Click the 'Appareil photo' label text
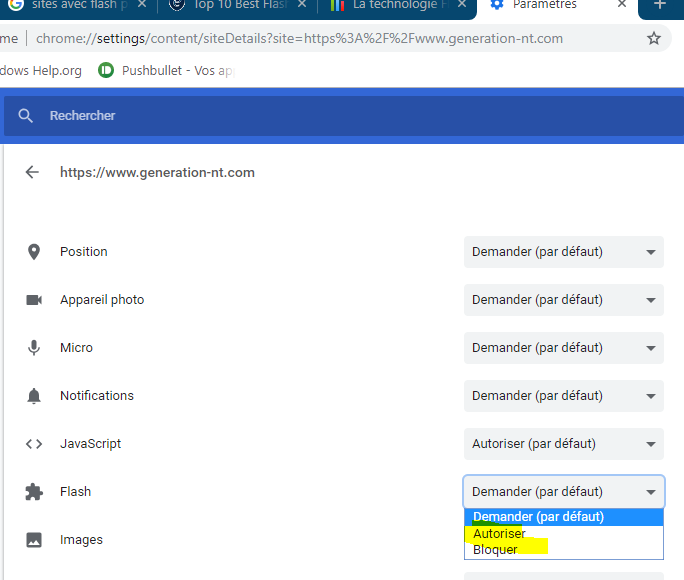The width and height of the screenshot is (684, 580). [x=102, y=300]
